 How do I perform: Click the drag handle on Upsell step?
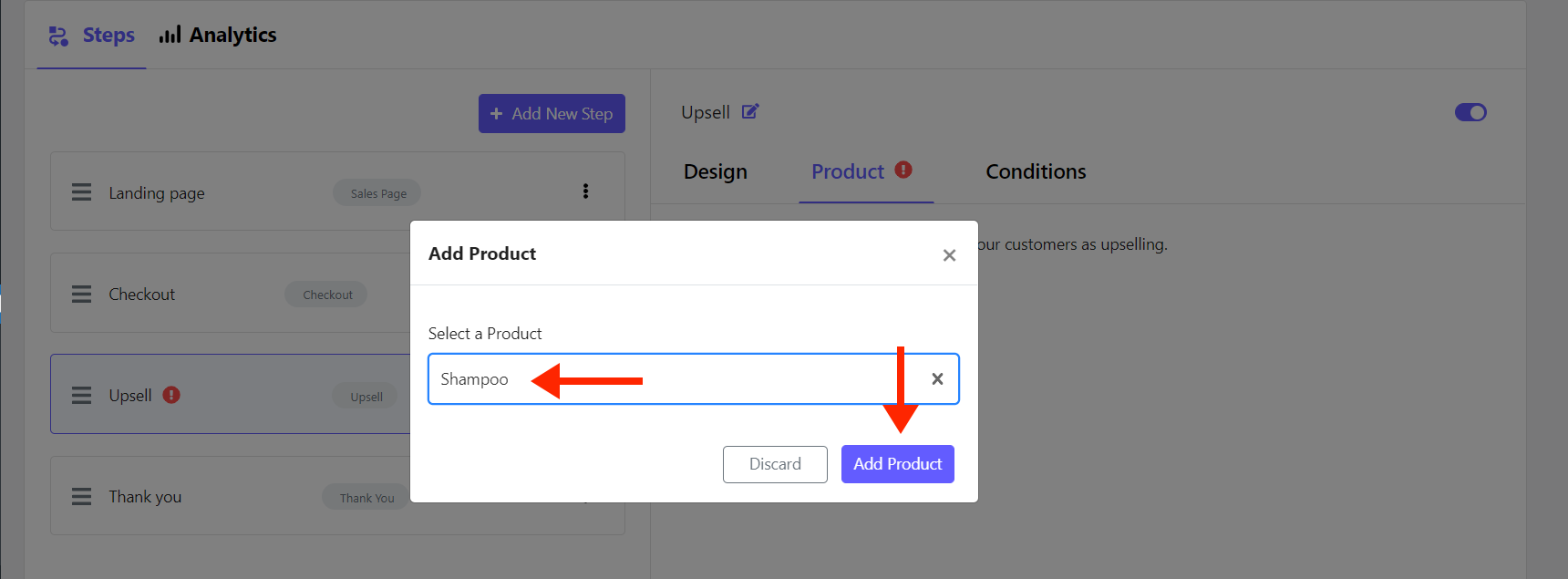(x=81, y=395)
